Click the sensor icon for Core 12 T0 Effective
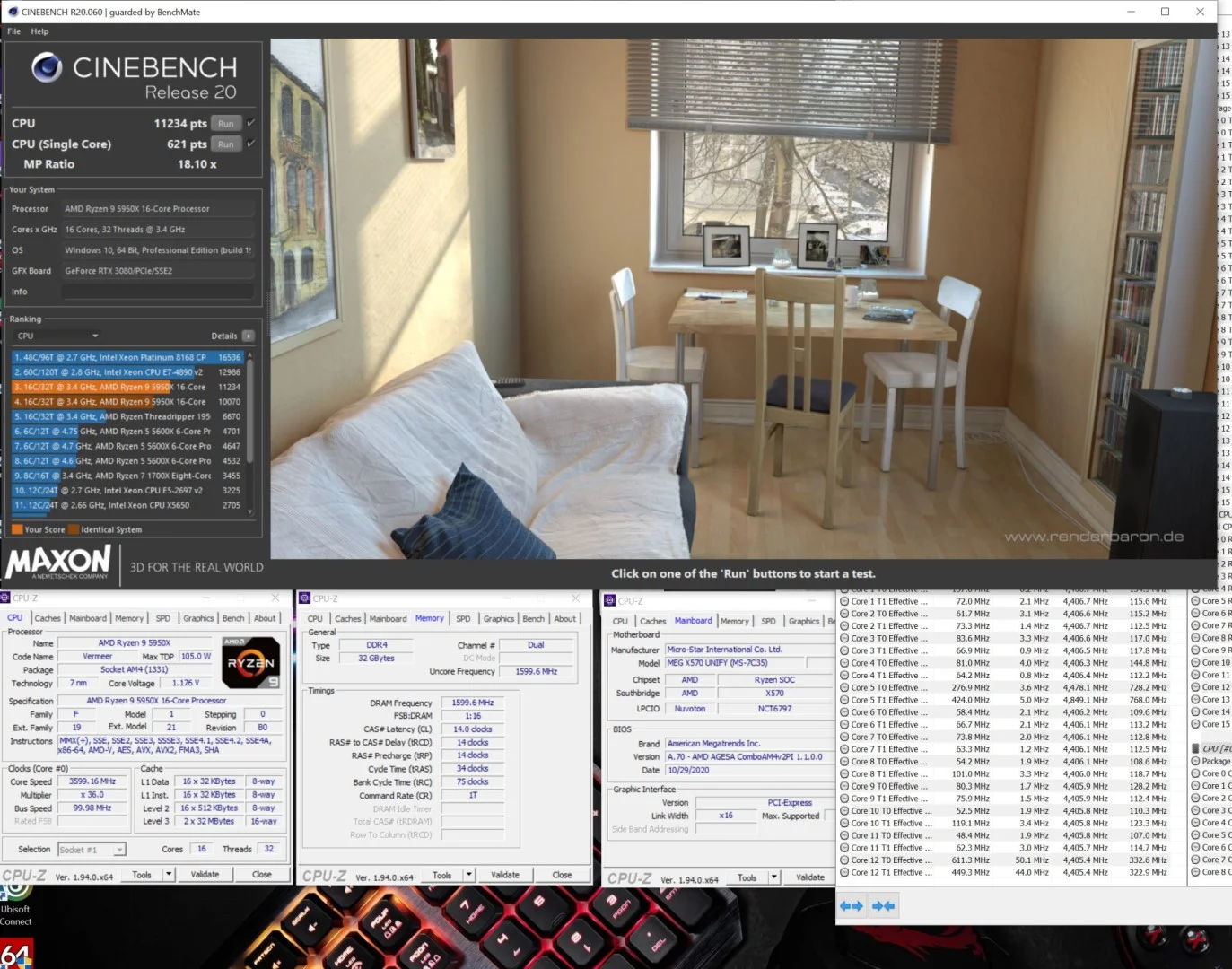Viewport: 1232px width, 969px height. click(x=843, y=860)
